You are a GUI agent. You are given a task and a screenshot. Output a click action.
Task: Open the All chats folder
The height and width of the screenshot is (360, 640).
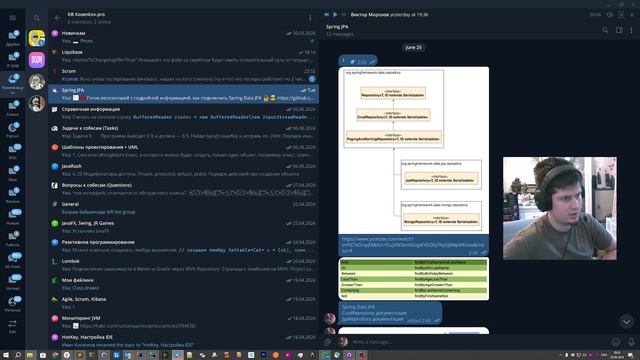[x=13, y=260]
